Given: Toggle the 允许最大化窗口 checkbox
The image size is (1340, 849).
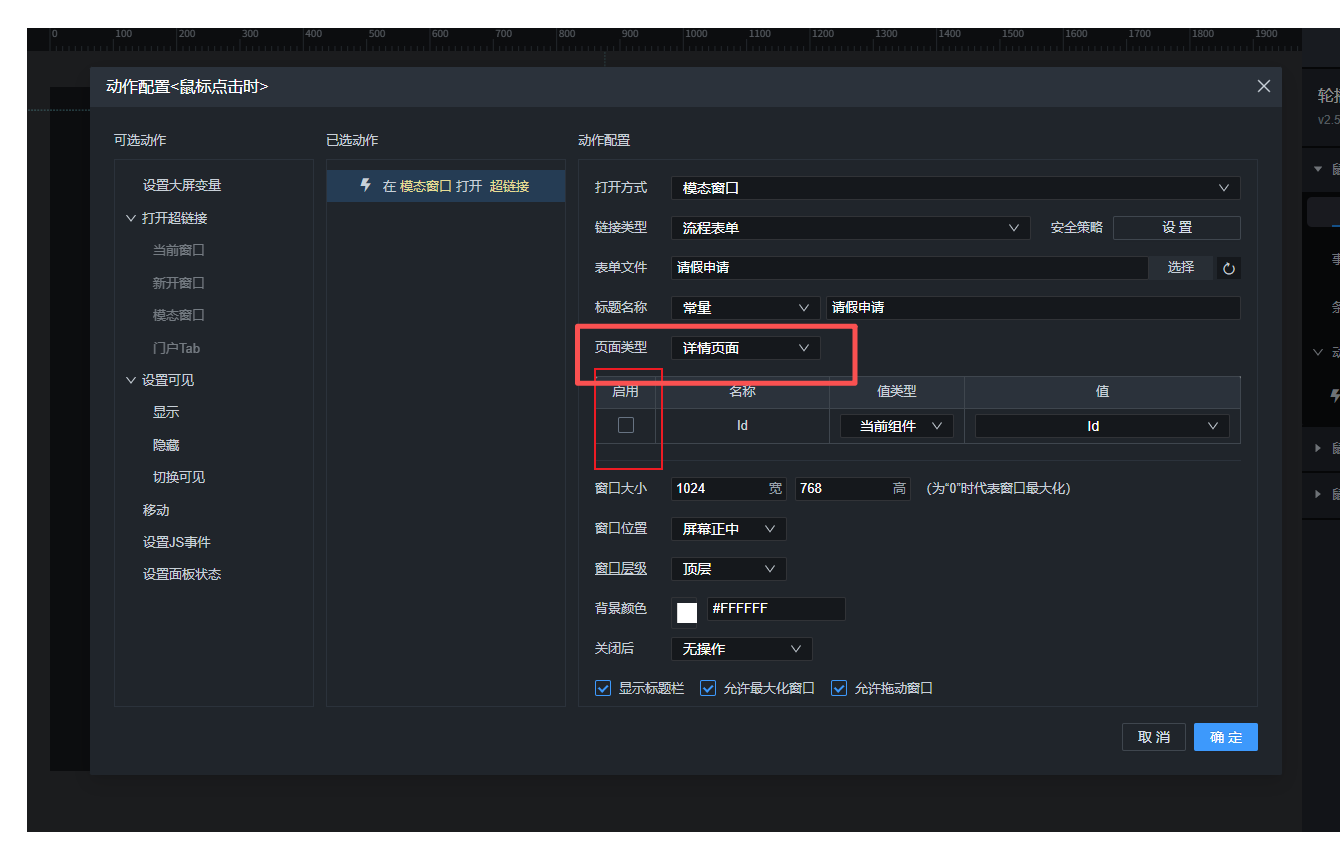Looking at the screenshot, I should [x=708, y=688].
